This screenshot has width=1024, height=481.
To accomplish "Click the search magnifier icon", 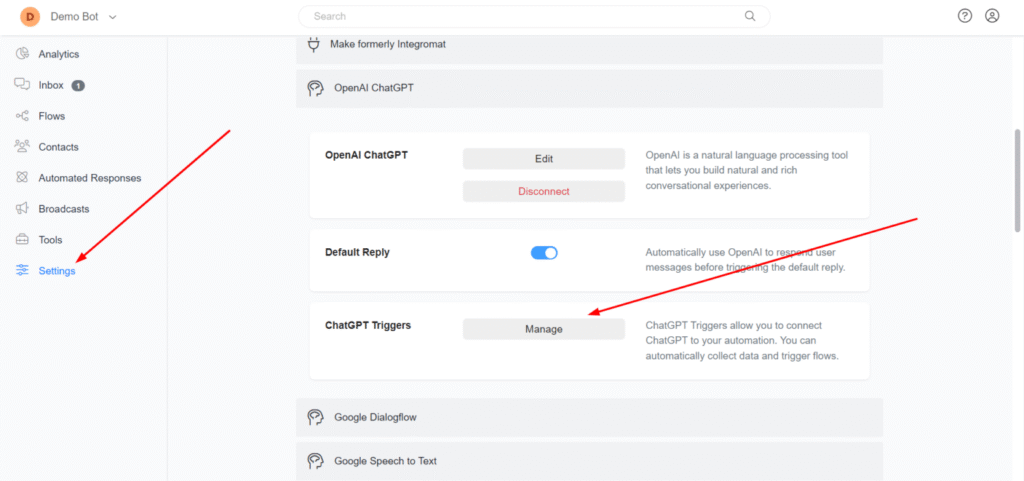I will tap(750, 16).
